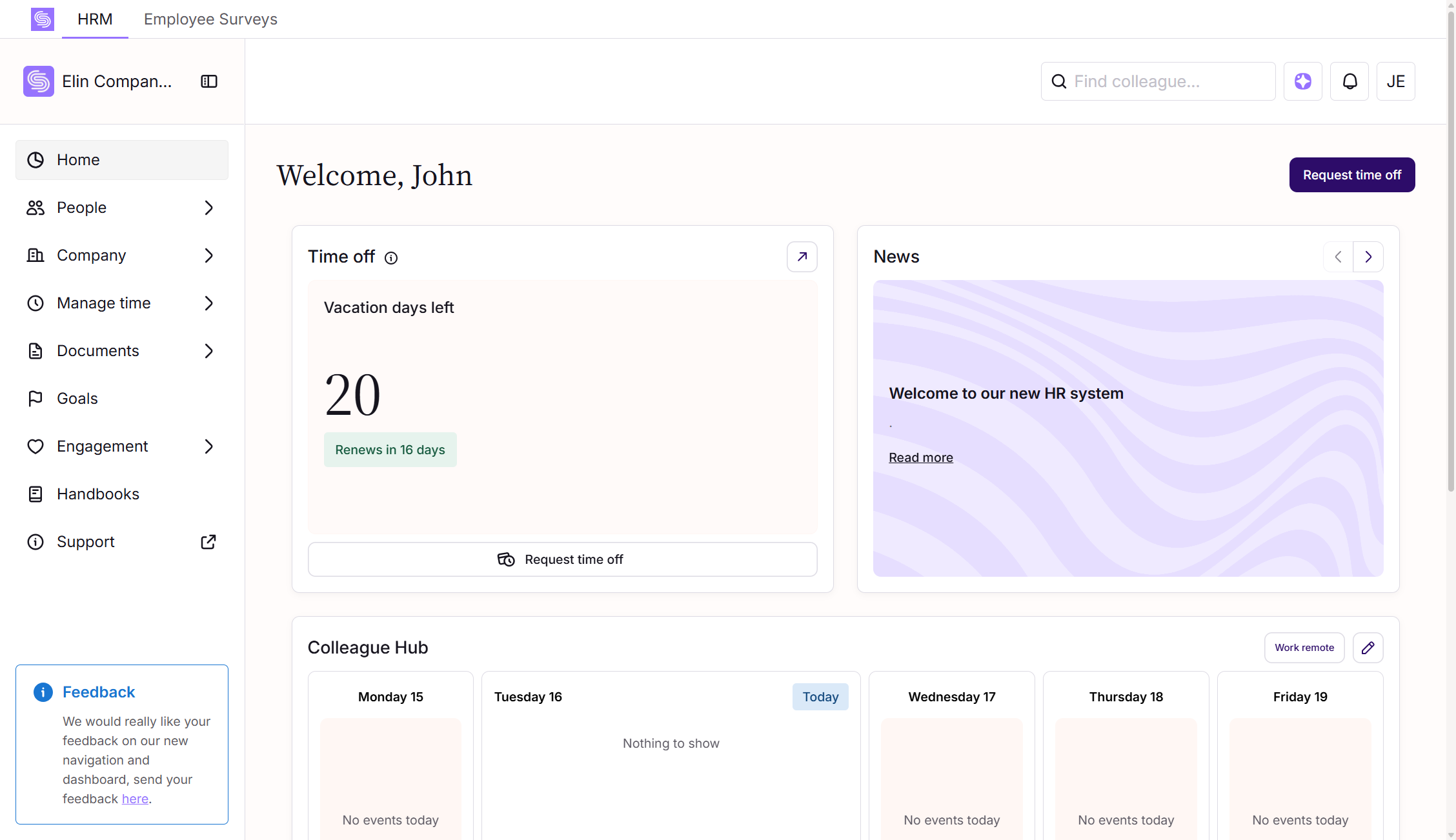Open Goals flag menu item

click(77, 399)
